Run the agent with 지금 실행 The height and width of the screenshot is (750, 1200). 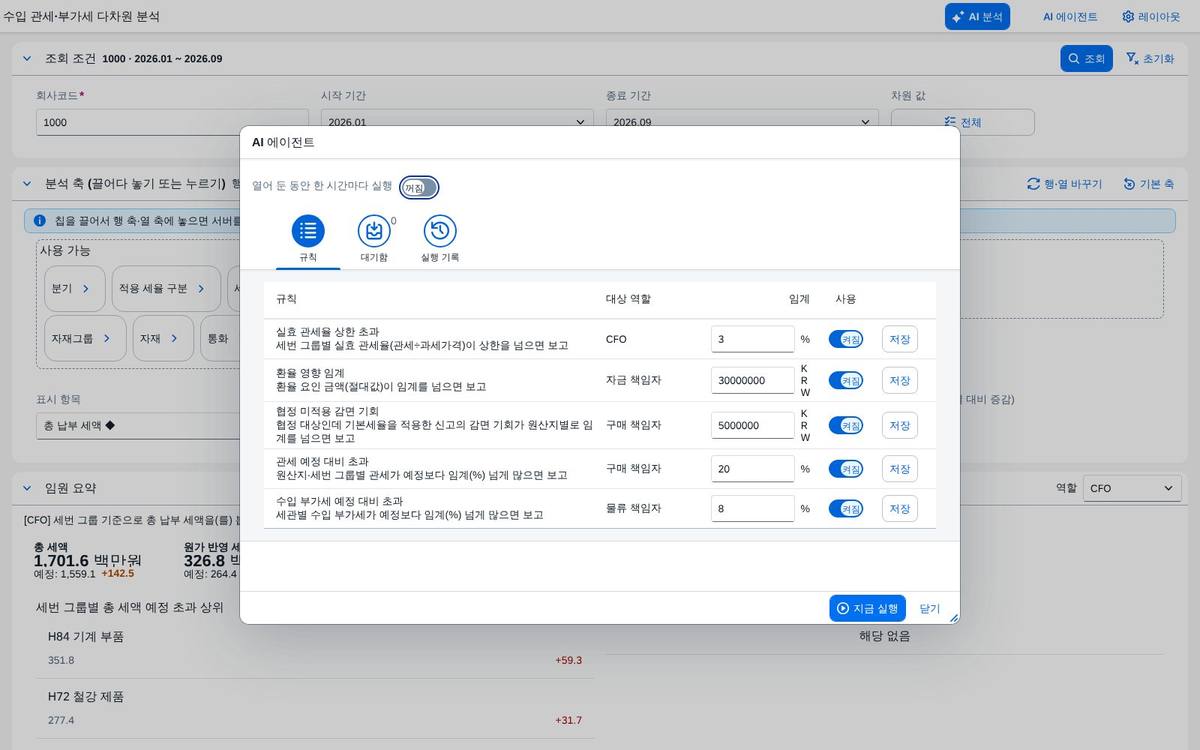click(x=867, y=608)
